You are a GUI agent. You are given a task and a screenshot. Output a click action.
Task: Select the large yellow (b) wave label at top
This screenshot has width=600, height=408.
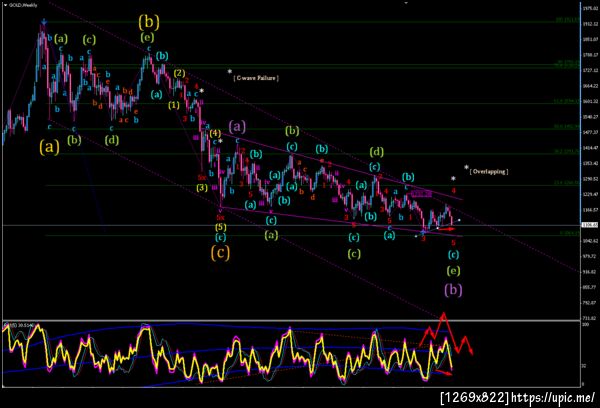pyautogui.click(x=149, y=22)
